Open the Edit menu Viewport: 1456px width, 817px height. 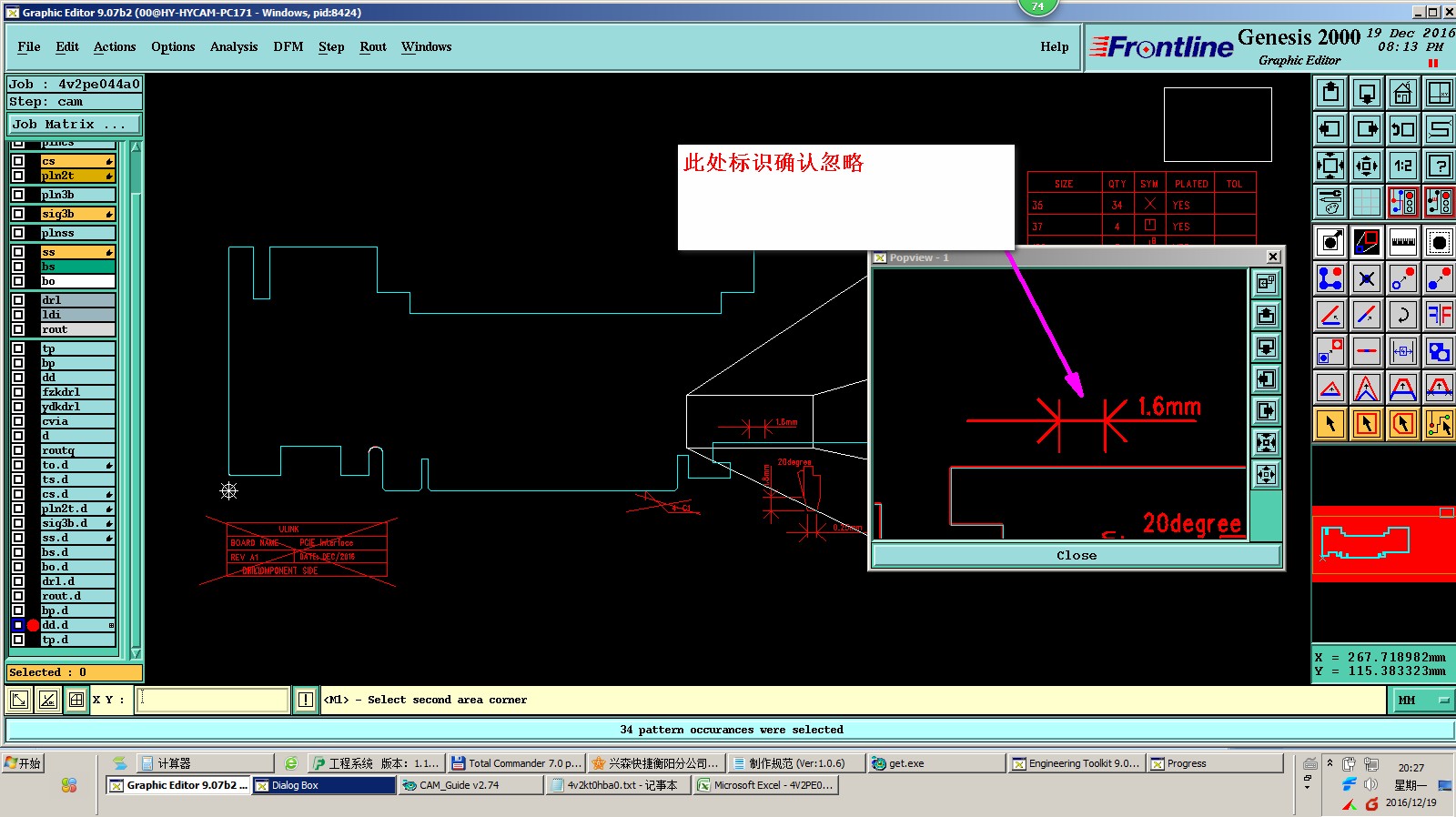(67, 47)
